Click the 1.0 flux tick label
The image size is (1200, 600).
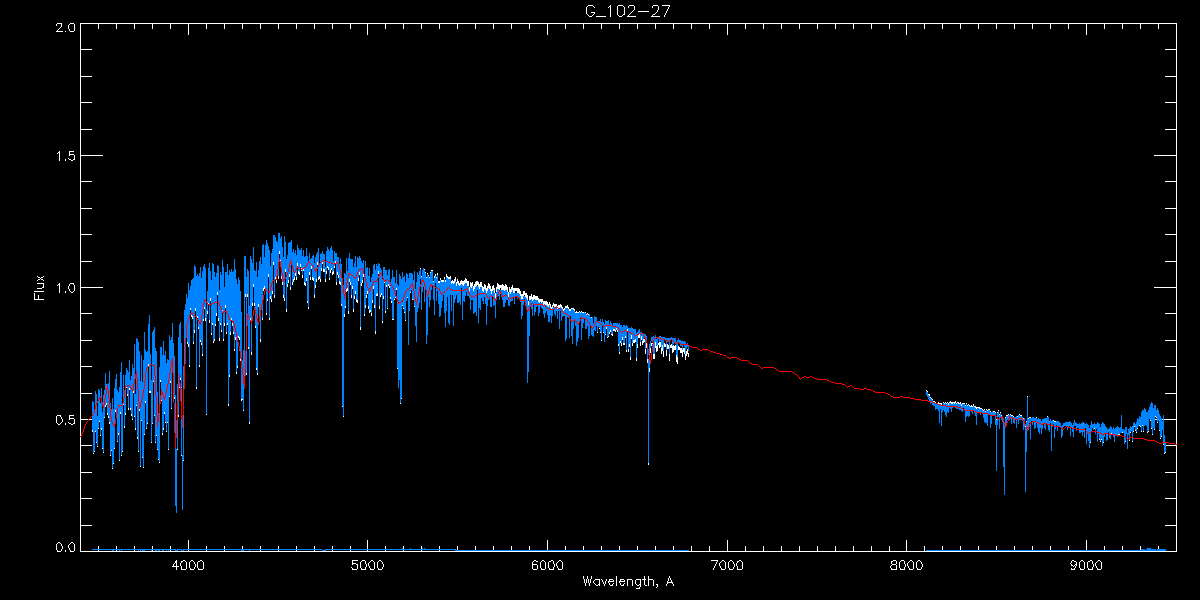coord(65,287)
